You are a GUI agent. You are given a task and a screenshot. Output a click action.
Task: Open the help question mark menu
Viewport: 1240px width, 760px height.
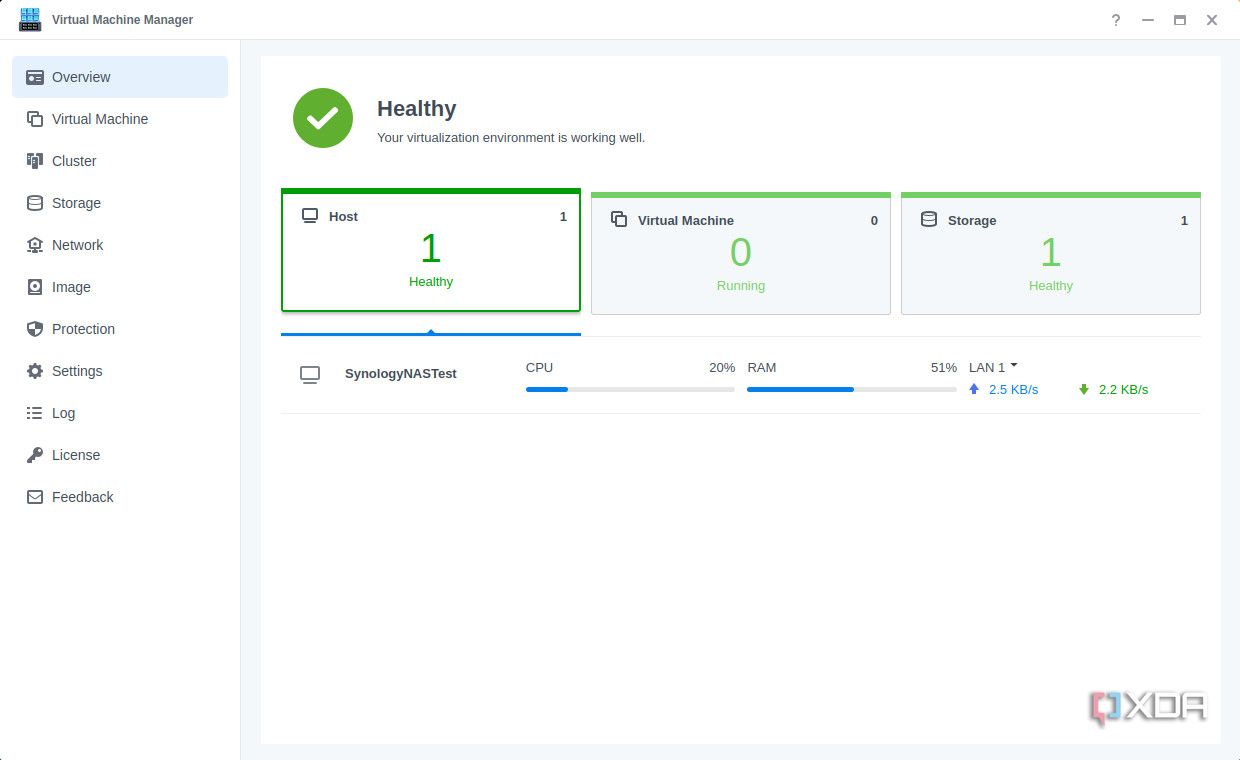point(1115,20)
